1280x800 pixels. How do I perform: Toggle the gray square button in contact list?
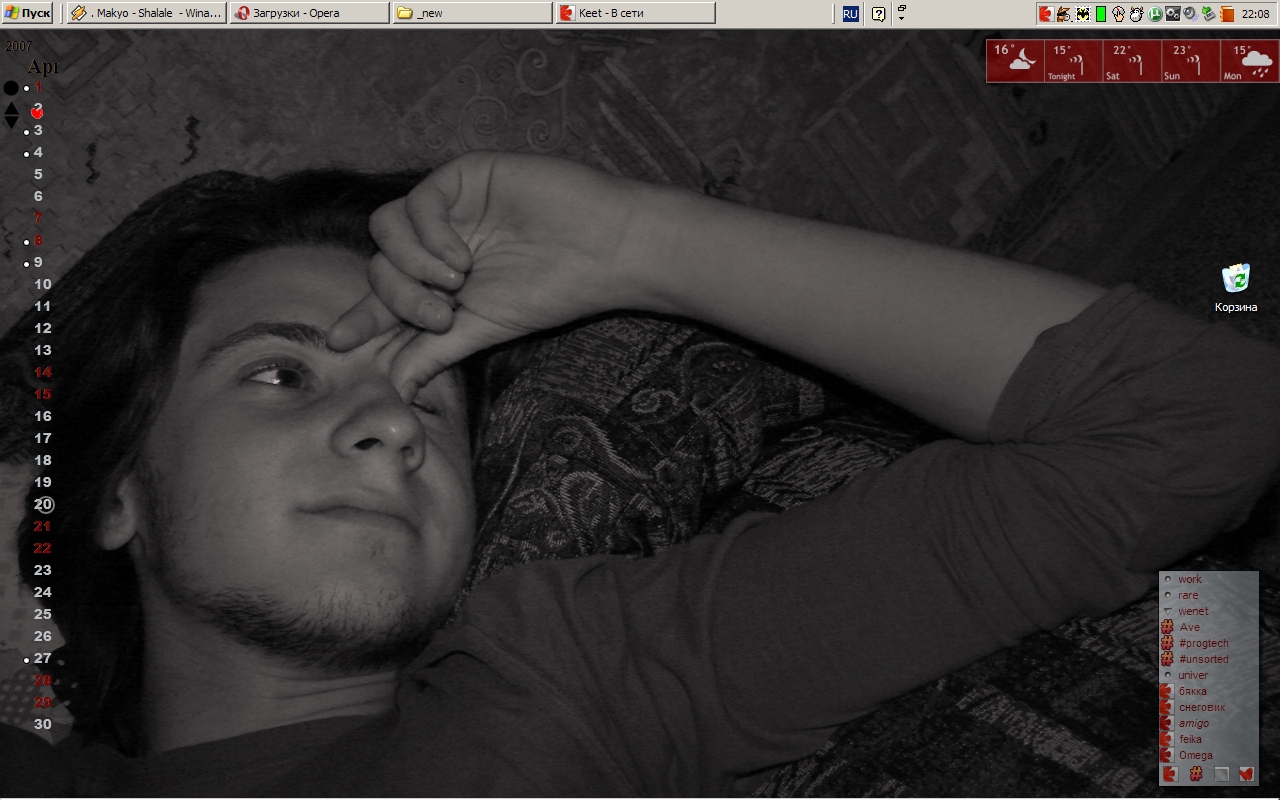(x=1221, y=773)
